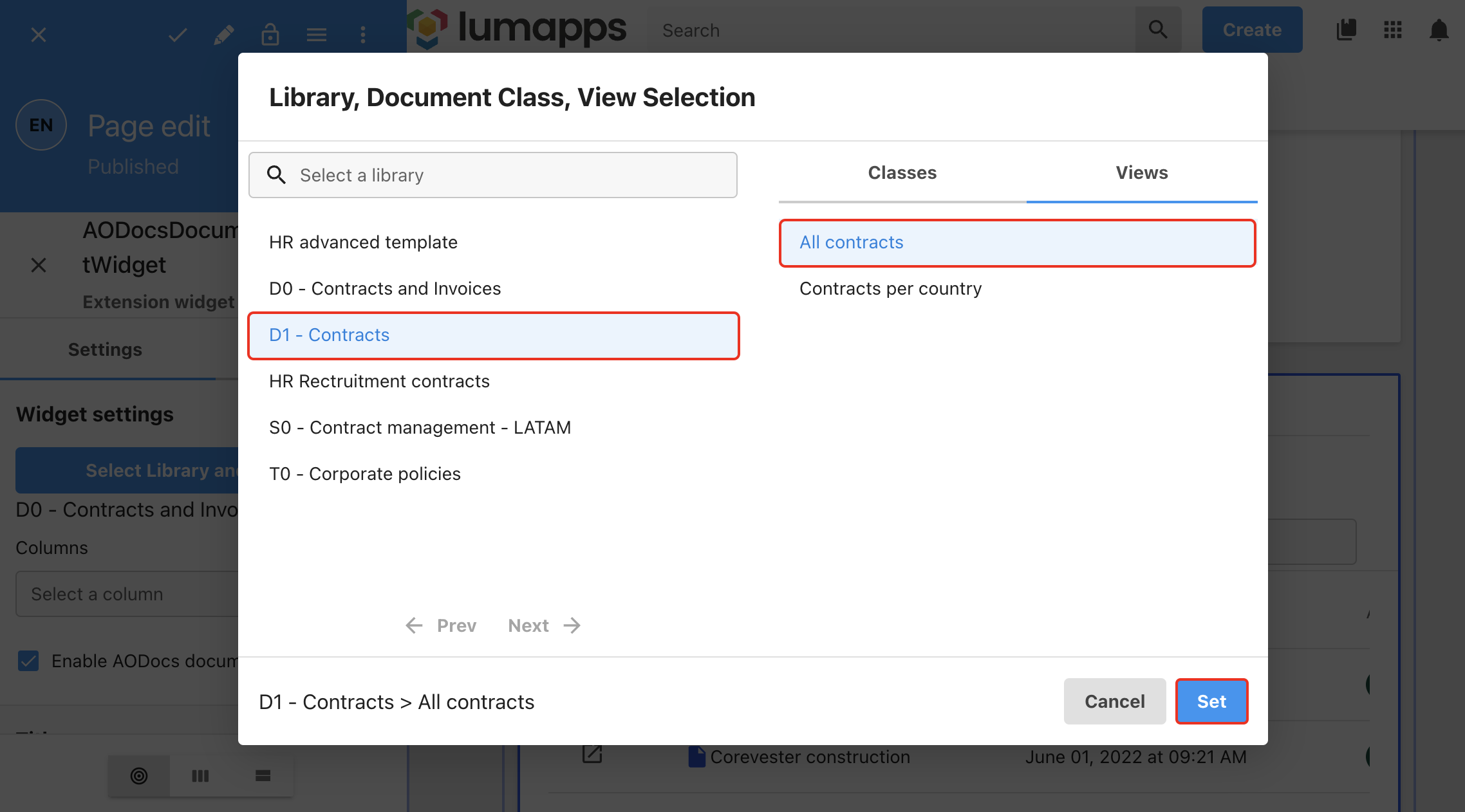
Task: Click the Create button
Action: [1252, 30]
